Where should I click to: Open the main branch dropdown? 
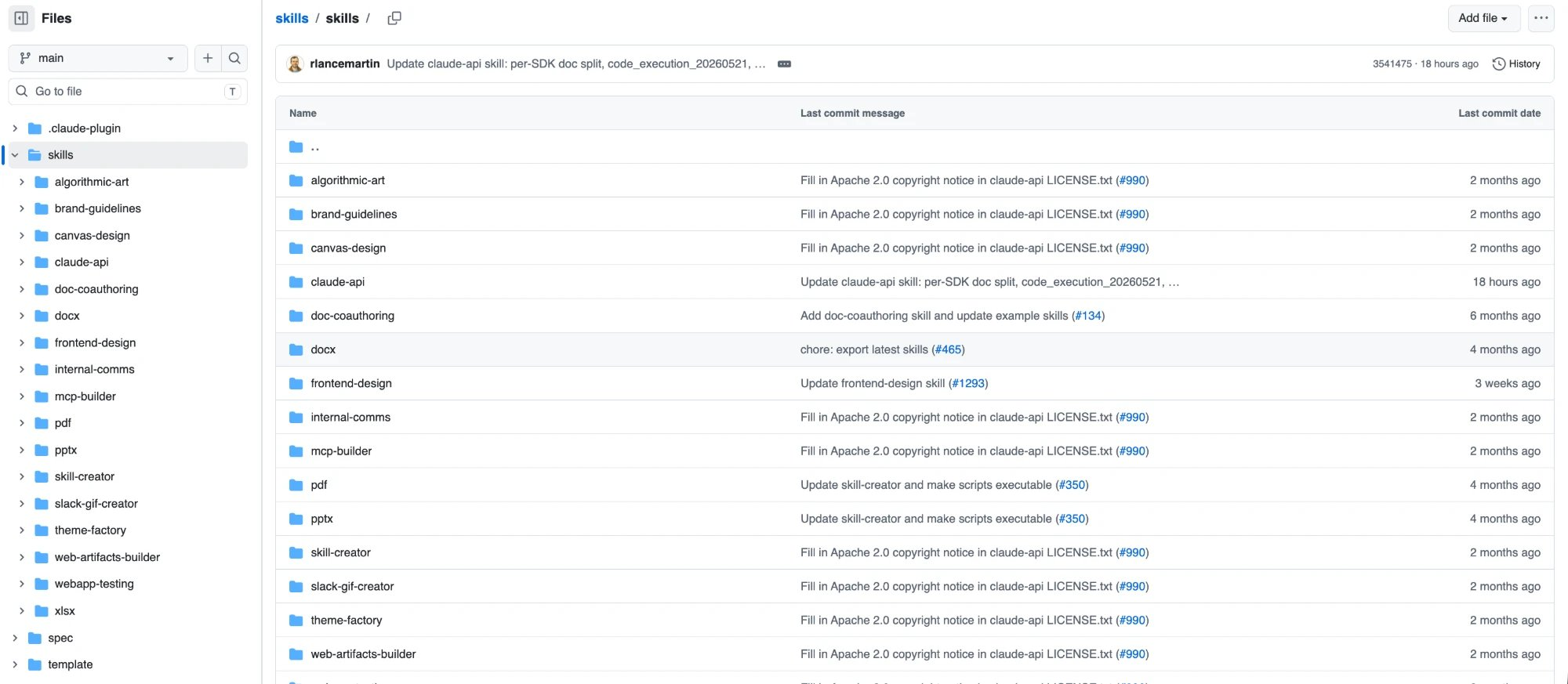98,58
